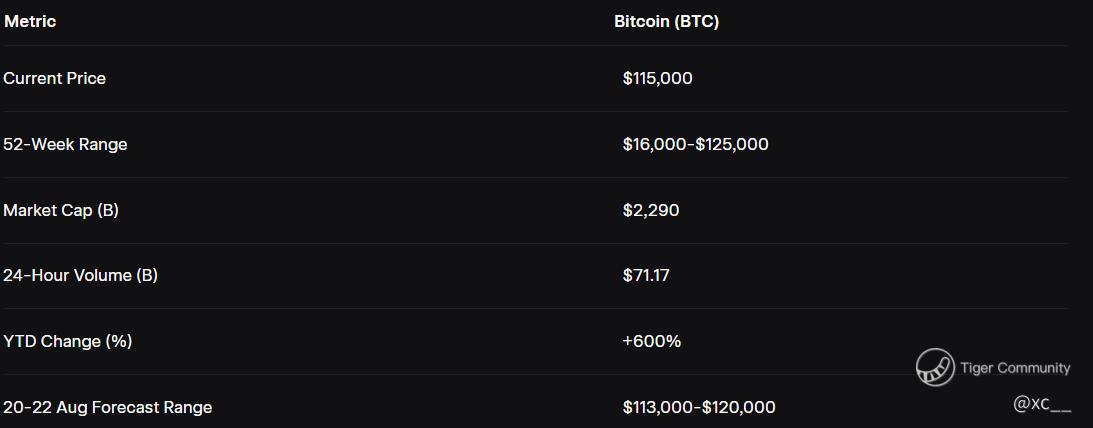Click empty area right of +600%
The image size is (1093, 428).
[x=800, y=341]
